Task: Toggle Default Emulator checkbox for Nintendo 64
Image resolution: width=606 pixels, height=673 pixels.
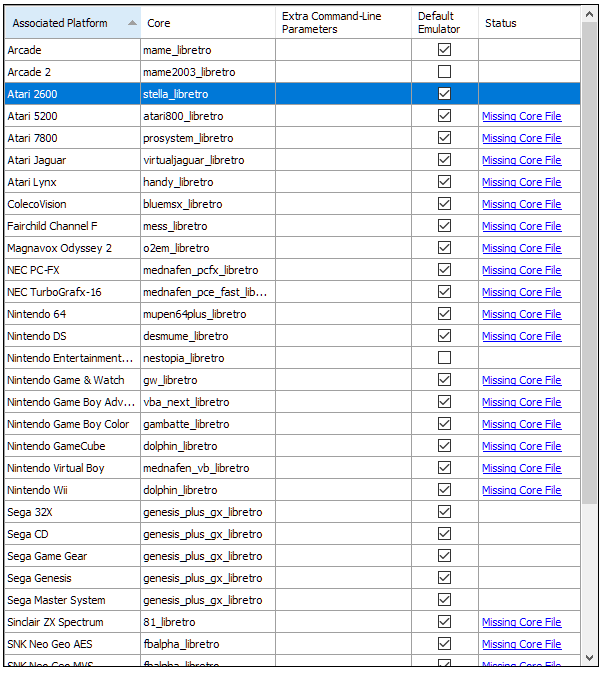Action: tap(444, 314)
